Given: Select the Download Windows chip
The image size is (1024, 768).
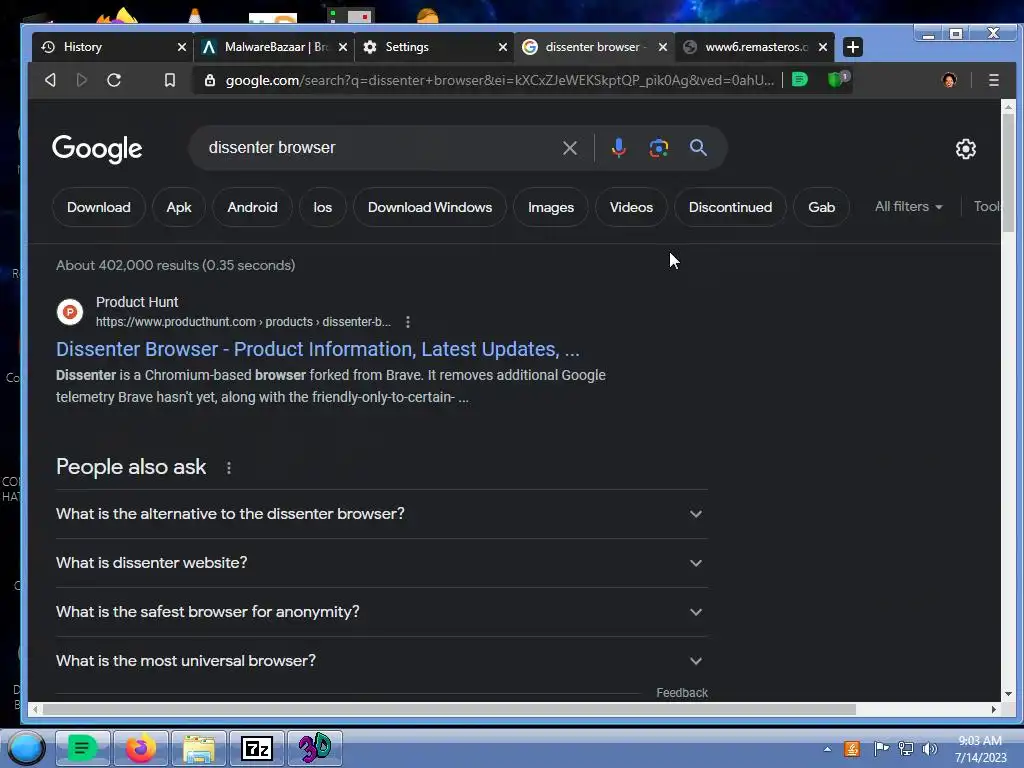Looking at the screenshot, I should (x=430, y=207).
